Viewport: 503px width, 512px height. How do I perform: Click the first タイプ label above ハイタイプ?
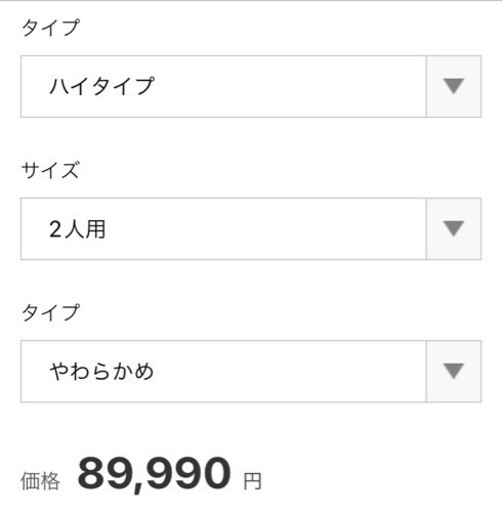[x=50, y=27]
